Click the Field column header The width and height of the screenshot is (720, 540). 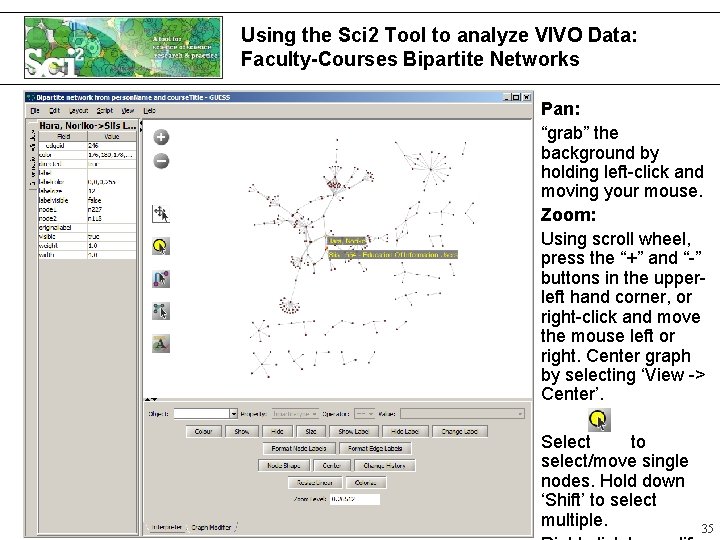tap(63, 136)
